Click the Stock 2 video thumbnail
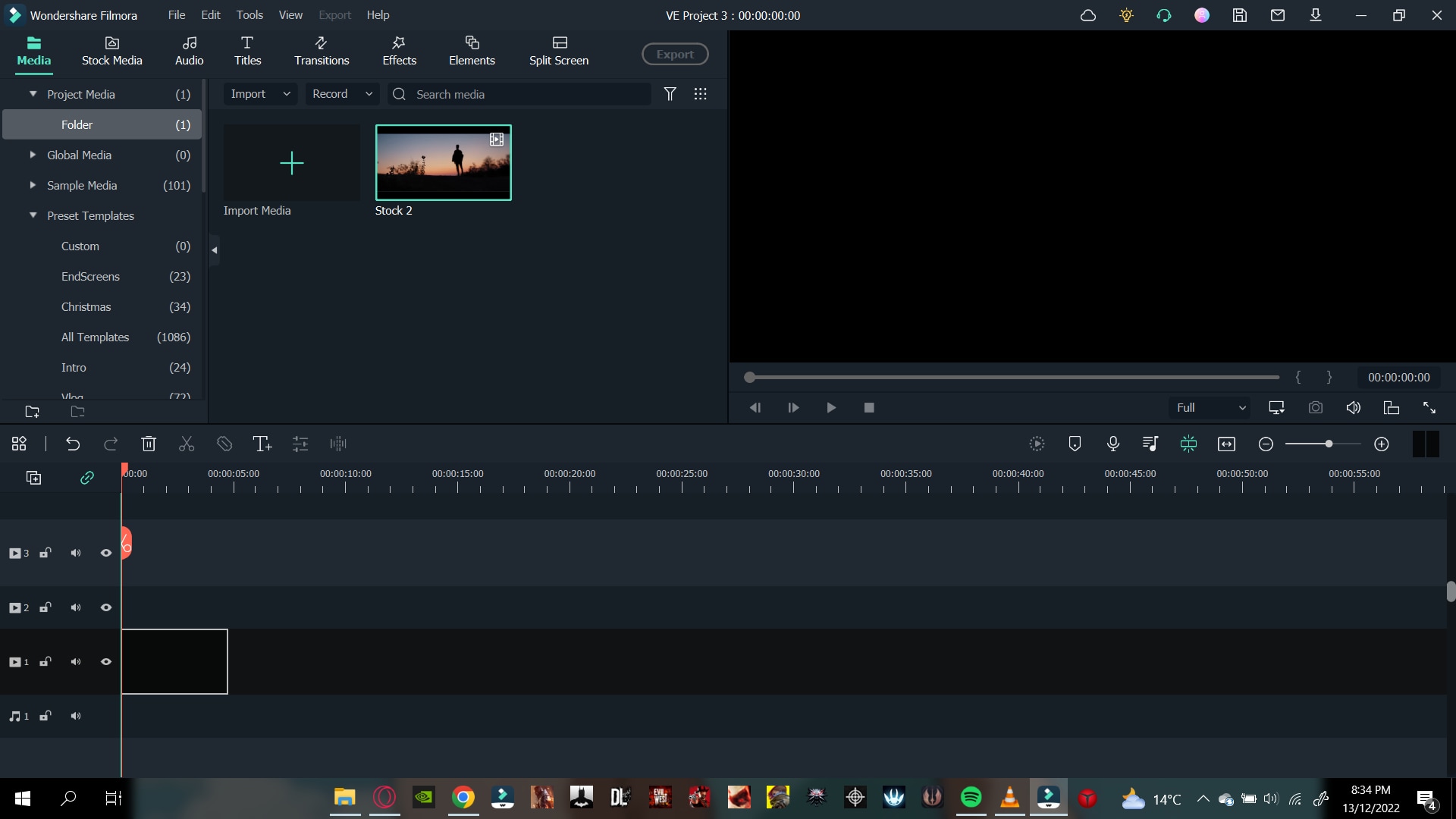 coord(443,162)
